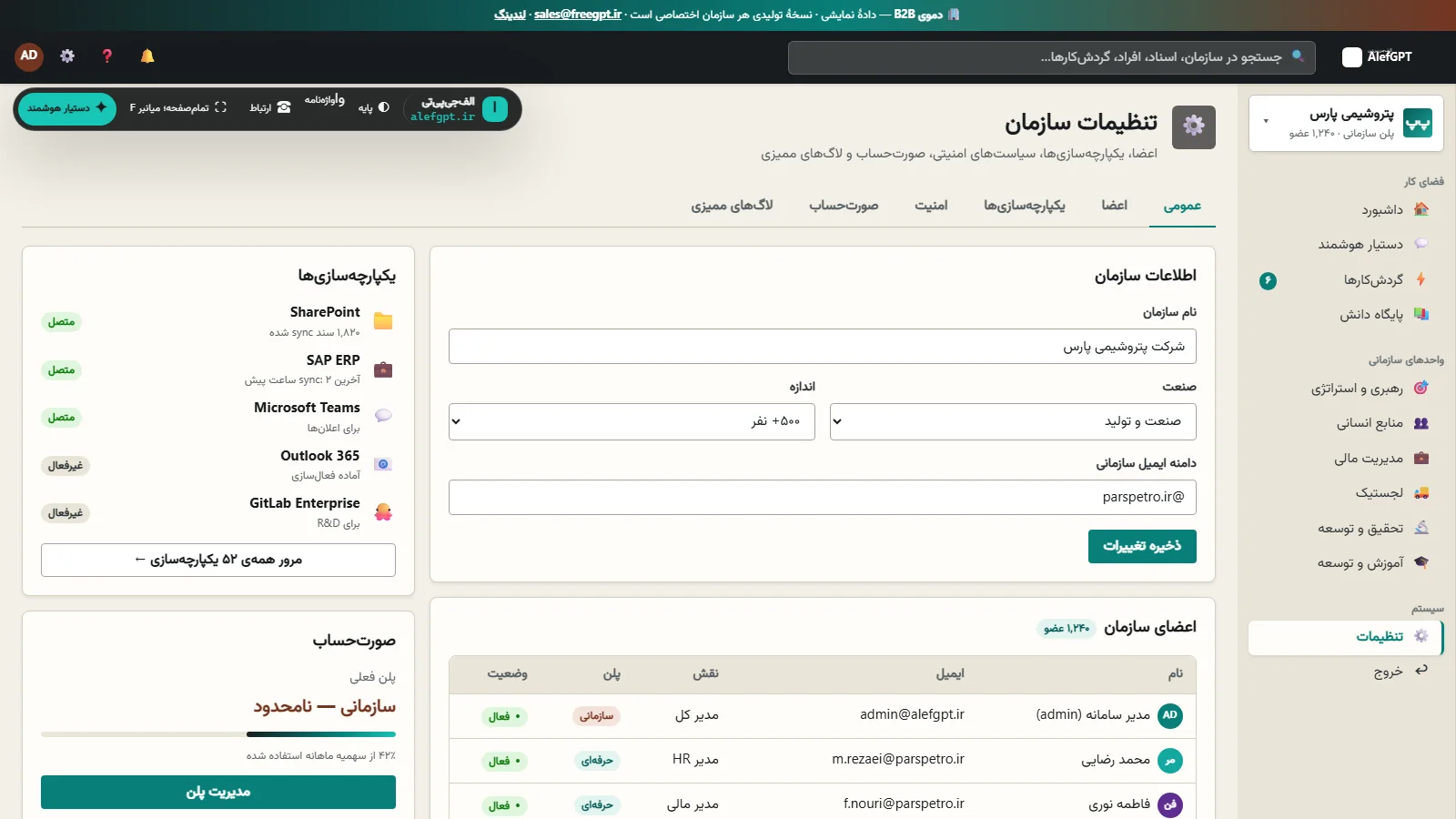Screen dimensions: 1456x819
Task: Switch to the صورت‌حساب tab
Action: (x=844, y=206)
